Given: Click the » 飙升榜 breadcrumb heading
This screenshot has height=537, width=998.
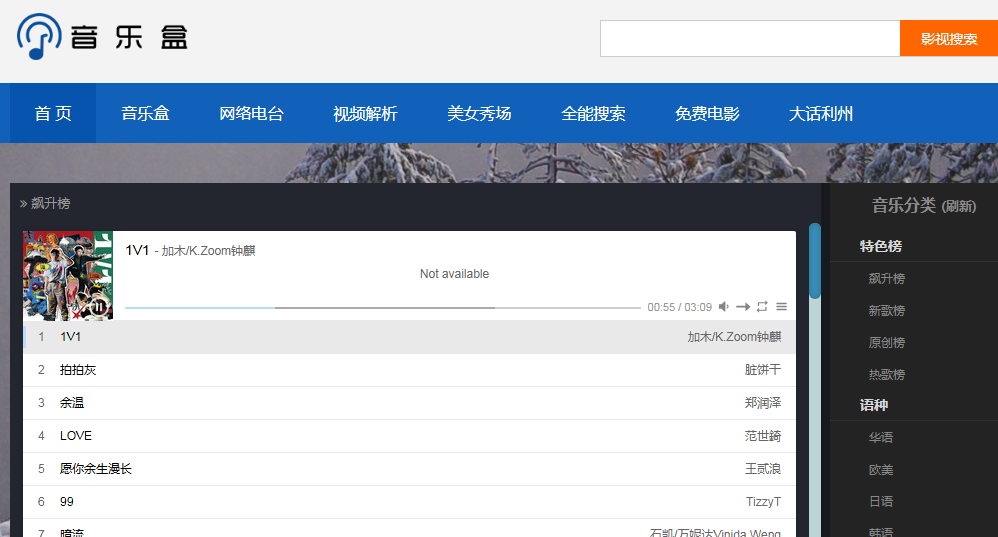Looking at the screenshot, I should point(45,204).
